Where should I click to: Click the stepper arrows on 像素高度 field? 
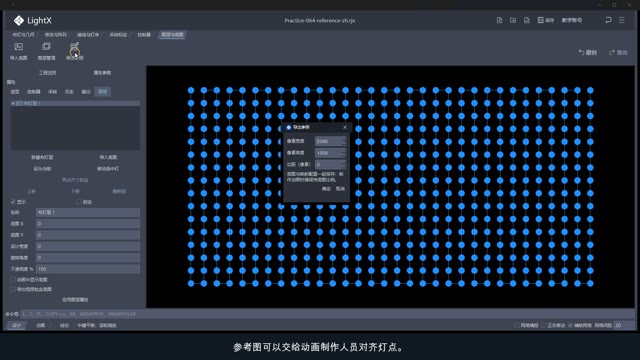coord(343,153)
